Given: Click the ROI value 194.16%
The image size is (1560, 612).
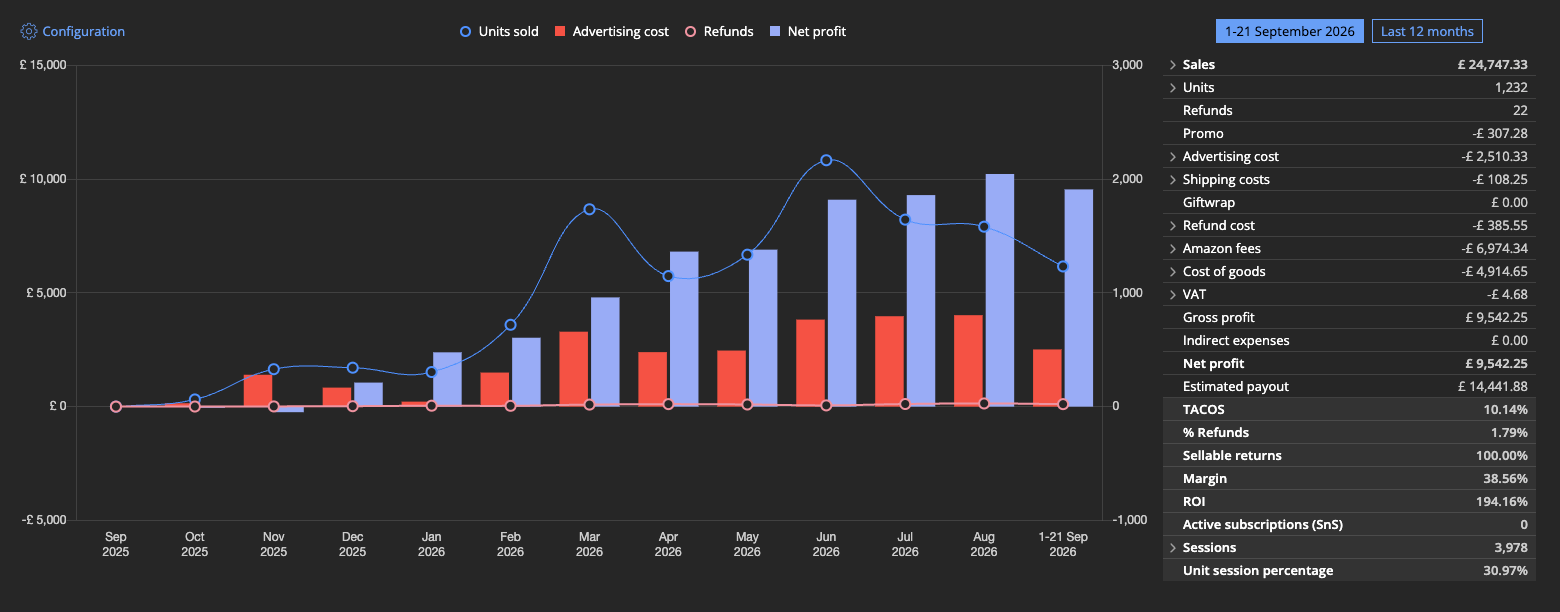Looking at the screenshot, I should (x=1502, y=502).
